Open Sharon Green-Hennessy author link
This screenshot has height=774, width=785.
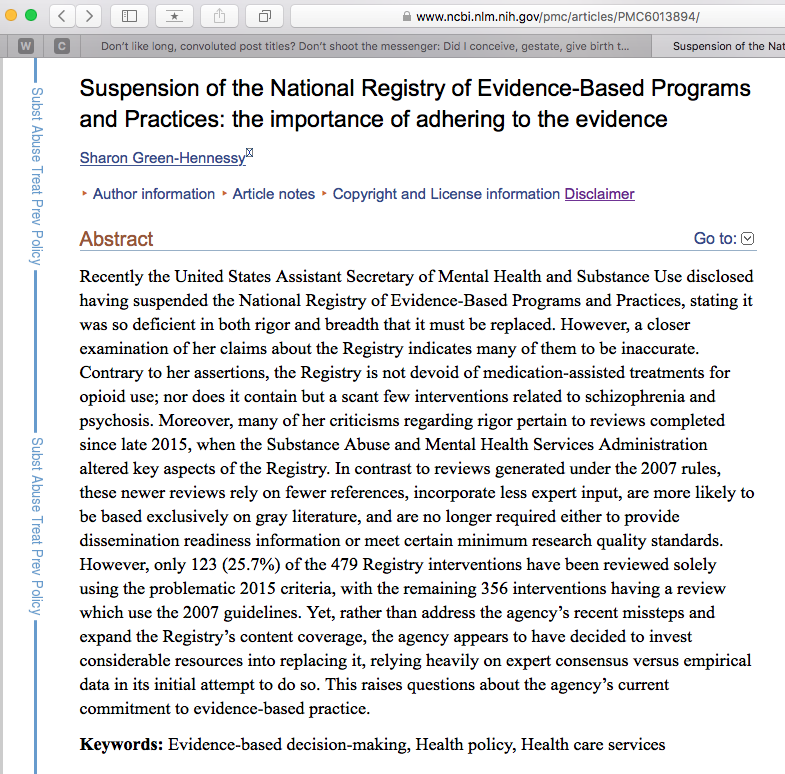point(162,158)
